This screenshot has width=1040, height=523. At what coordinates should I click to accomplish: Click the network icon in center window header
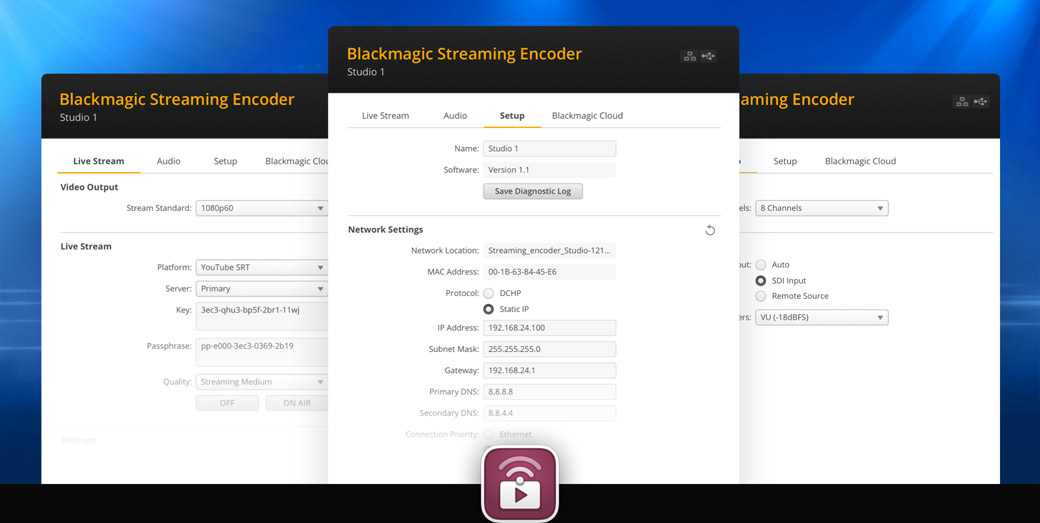[689, 56]
